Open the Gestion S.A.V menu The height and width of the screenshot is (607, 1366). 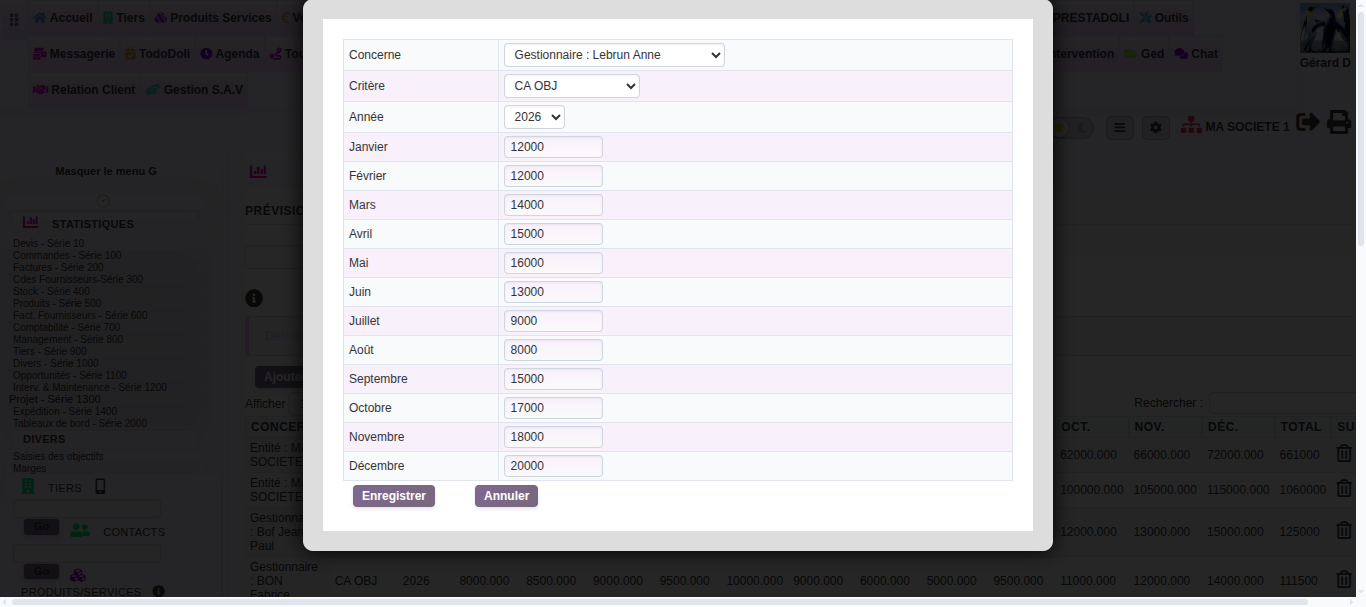(194, 90)
